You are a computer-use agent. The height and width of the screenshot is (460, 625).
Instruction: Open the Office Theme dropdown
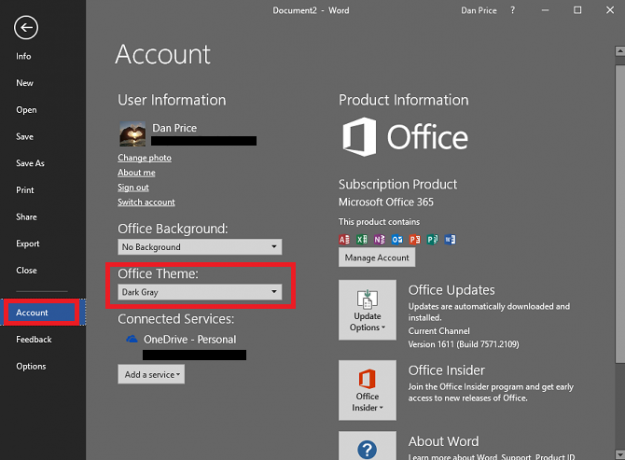[x=200, y=292]
